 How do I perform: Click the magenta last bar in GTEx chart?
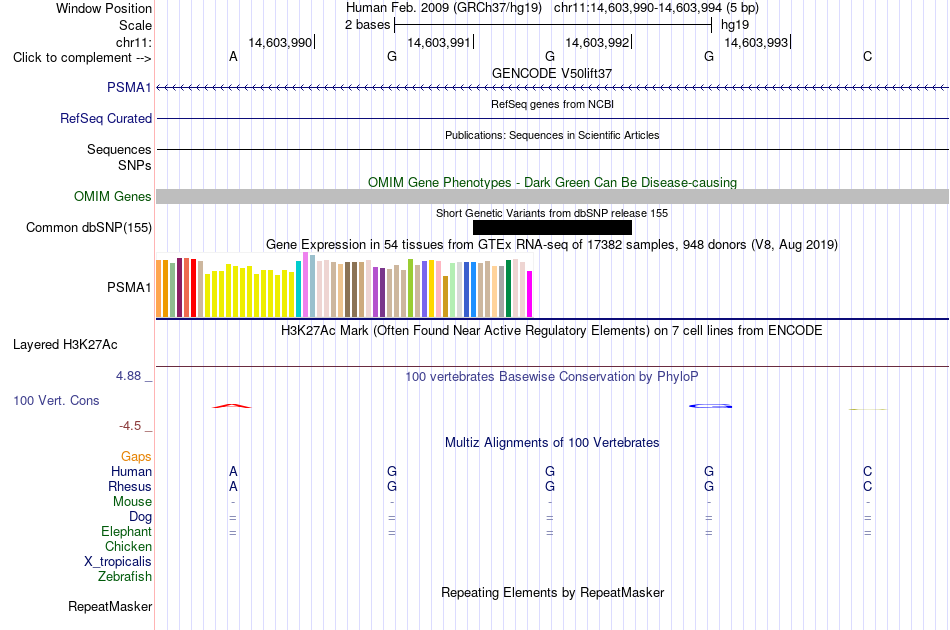click(x=530, y=294)
